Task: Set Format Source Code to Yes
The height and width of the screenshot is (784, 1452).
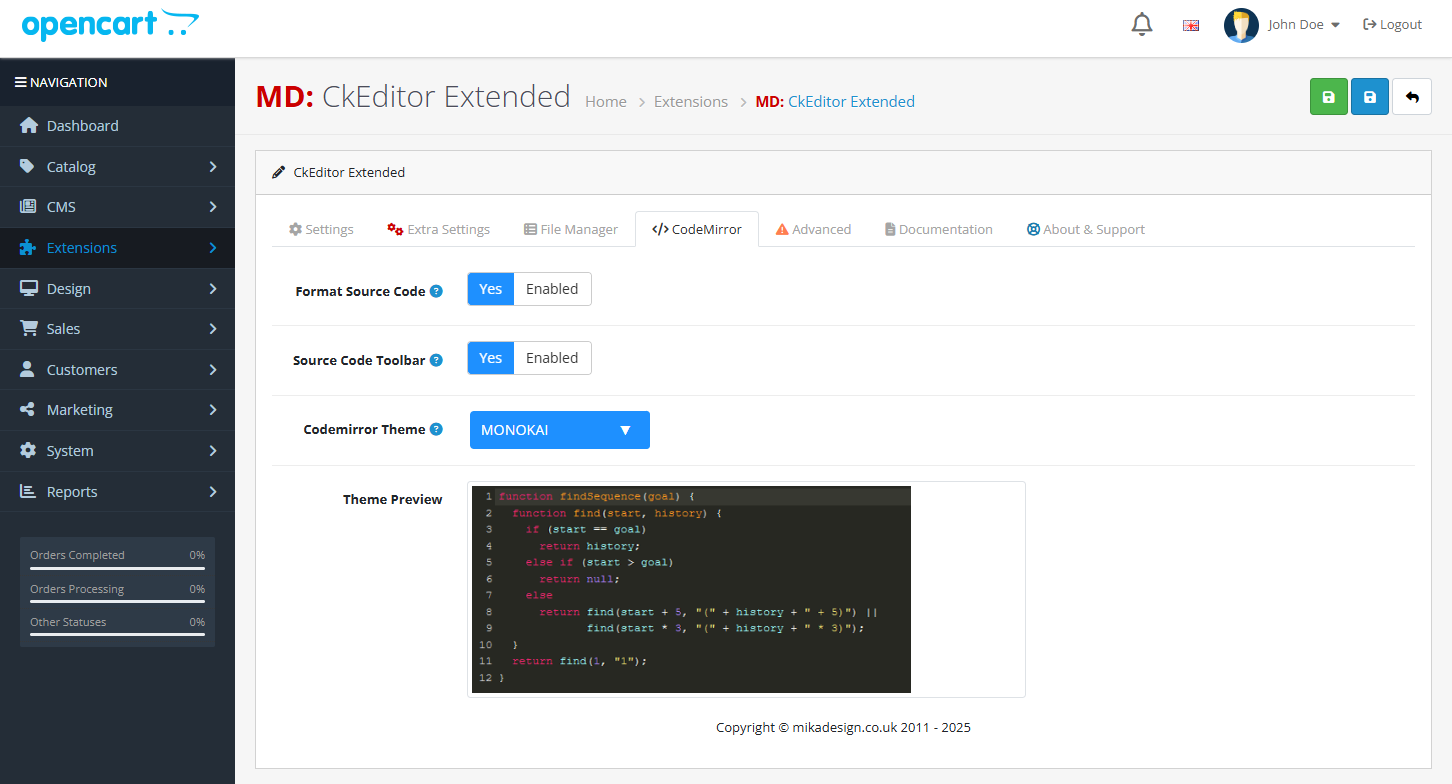Action: click(491, 289)
